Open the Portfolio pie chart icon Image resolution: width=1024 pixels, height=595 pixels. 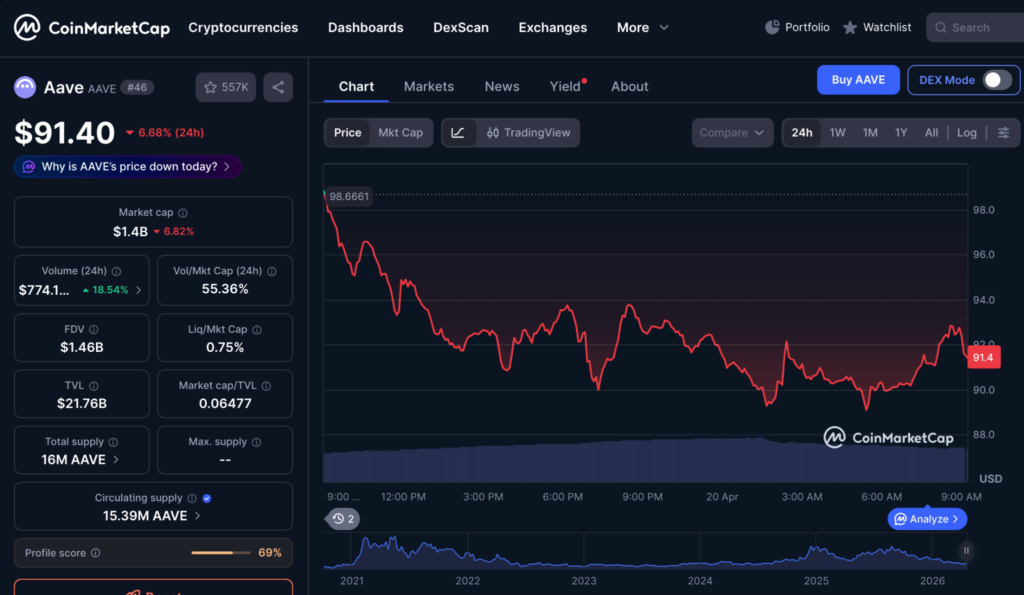point(772,27)
